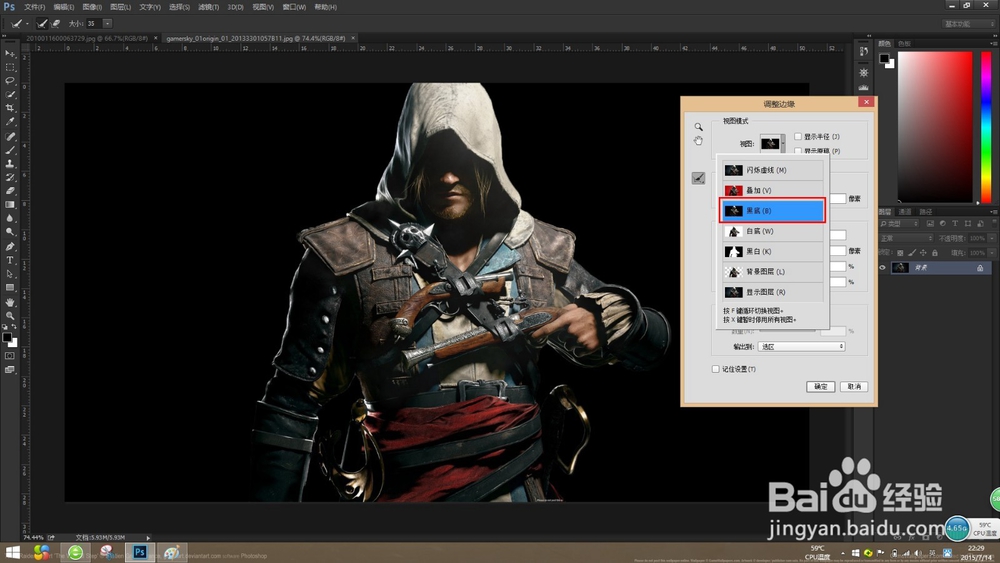The height and width of the screenshot is (563, 1000).
Task: Choose Refine Radius tool in options bar
Action: (x=42, y=24)
